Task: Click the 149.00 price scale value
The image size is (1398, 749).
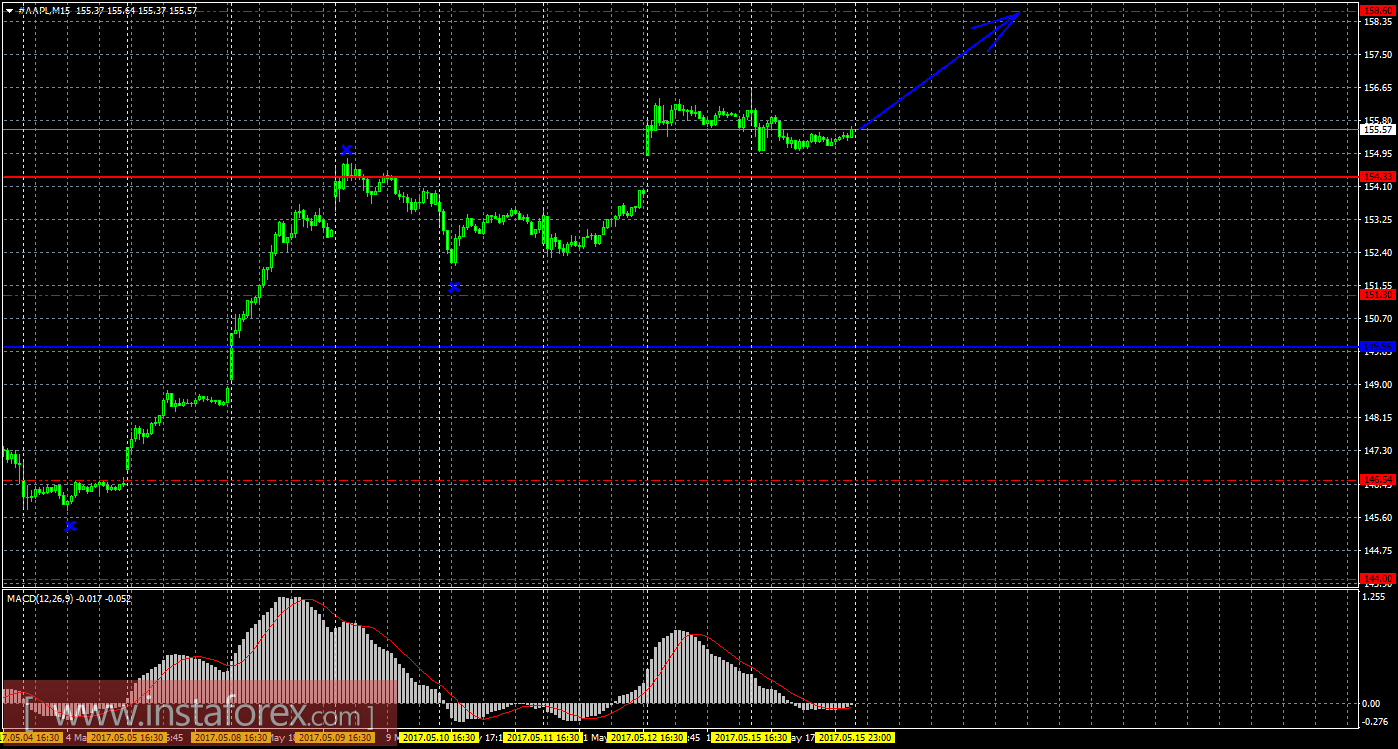Action: coord(1376,385)
